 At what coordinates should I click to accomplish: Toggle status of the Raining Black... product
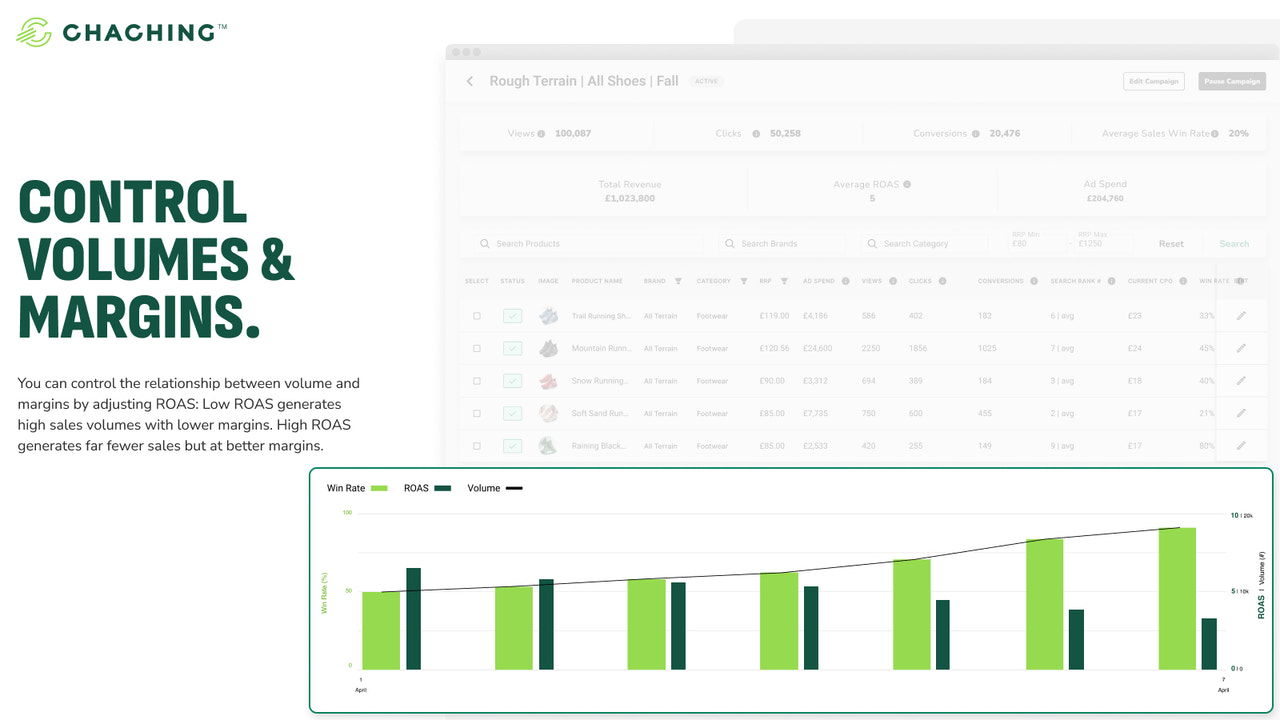pos(512,446)
